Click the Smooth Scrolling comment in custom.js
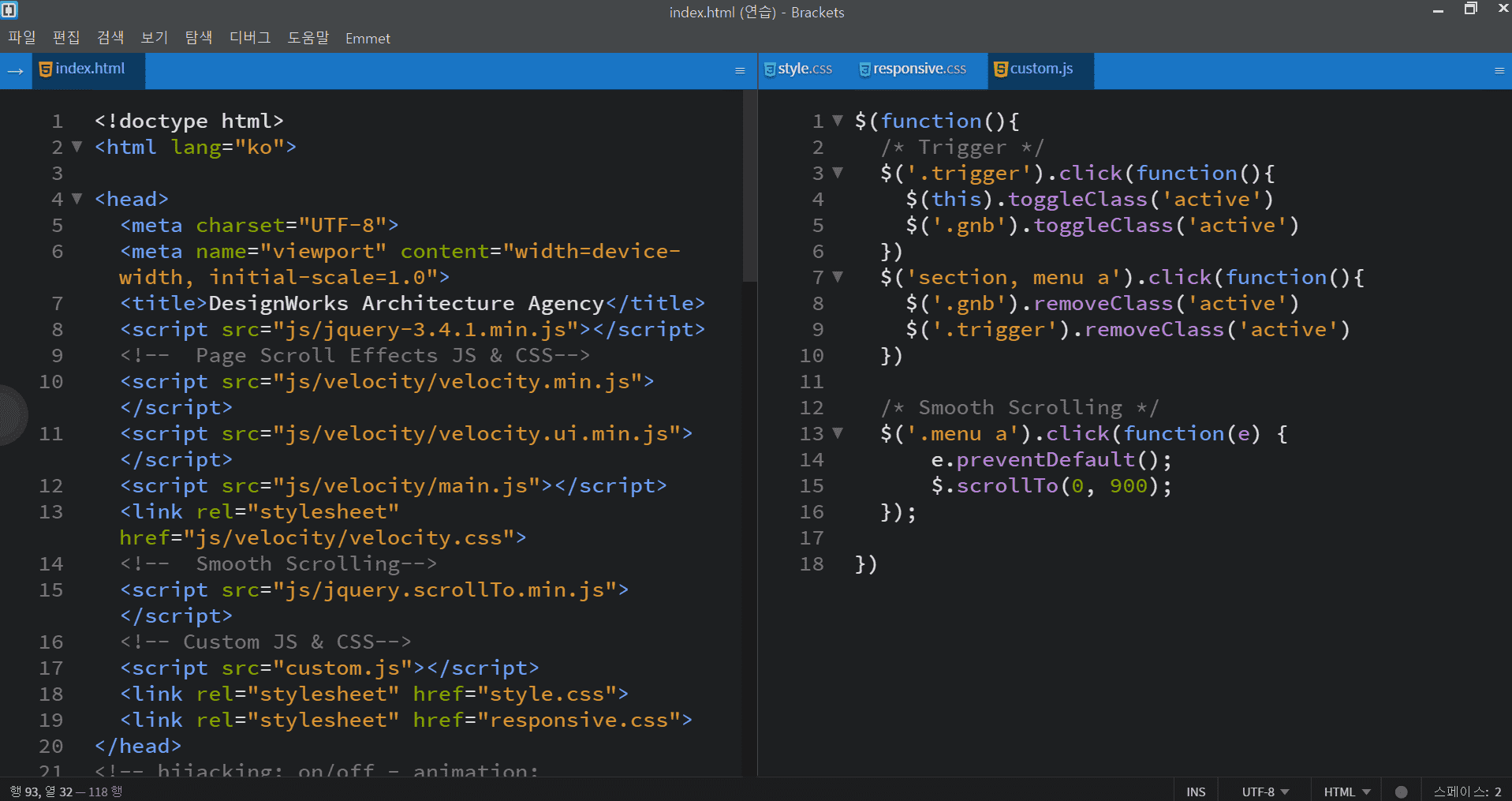The height and width of the screenshot is (801, 1512). tap(1020, 407)
